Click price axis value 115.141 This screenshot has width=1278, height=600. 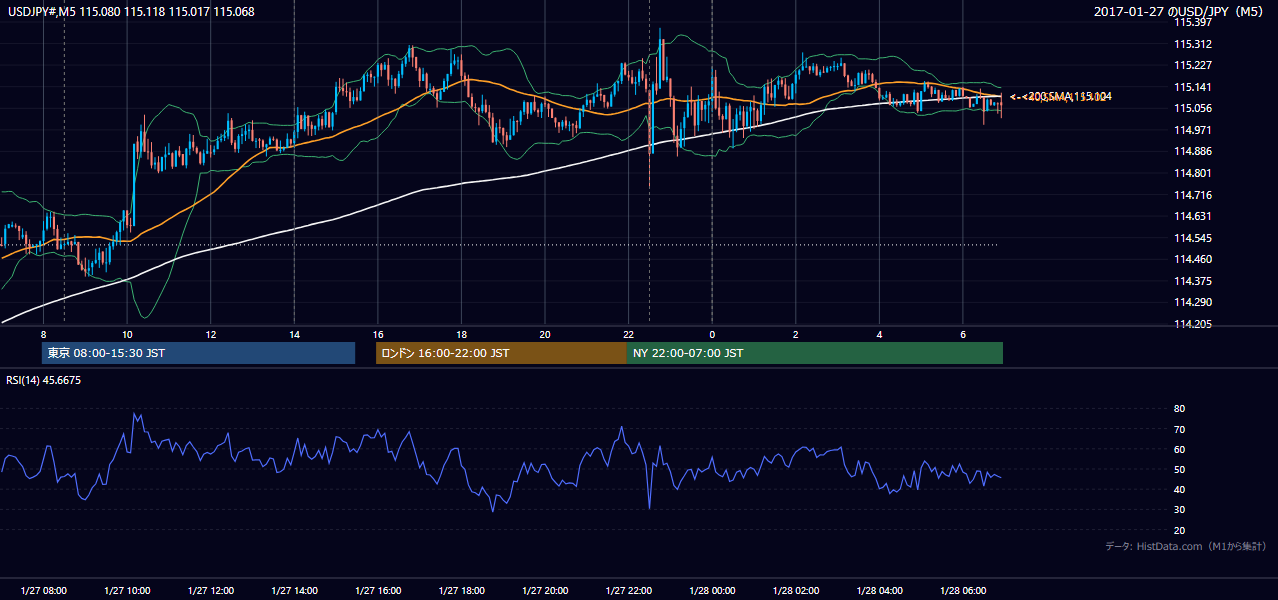click(x=1193, y=87)
